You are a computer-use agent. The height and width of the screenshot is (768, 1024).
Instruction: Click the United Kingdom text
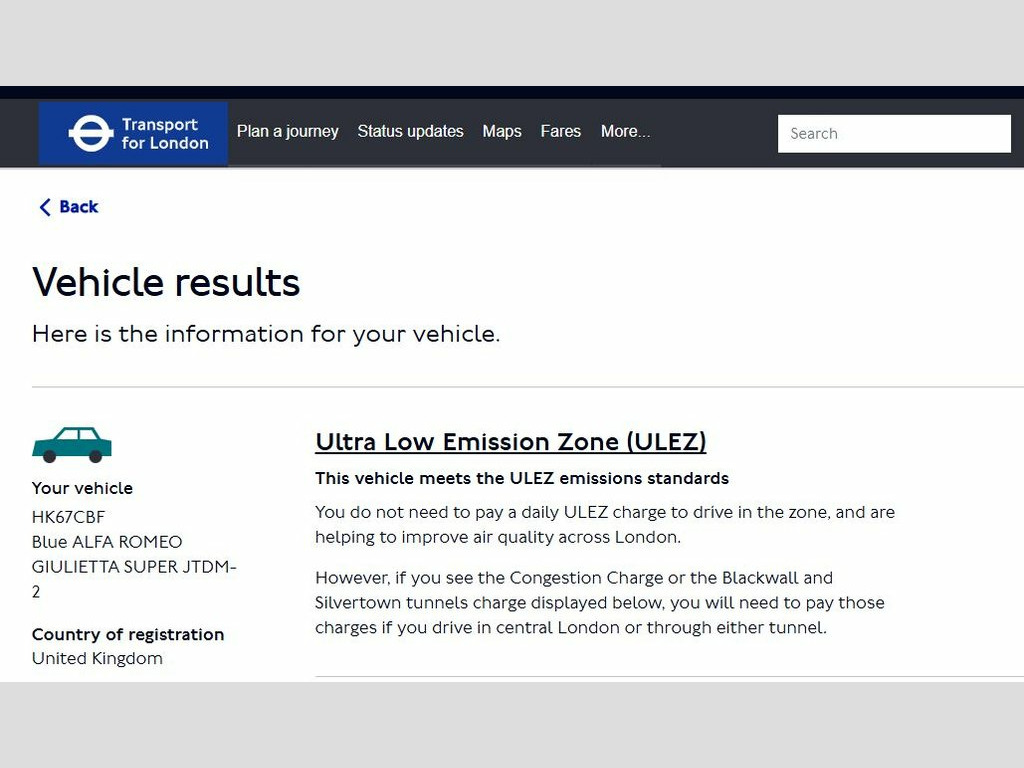tap(97, 658)
